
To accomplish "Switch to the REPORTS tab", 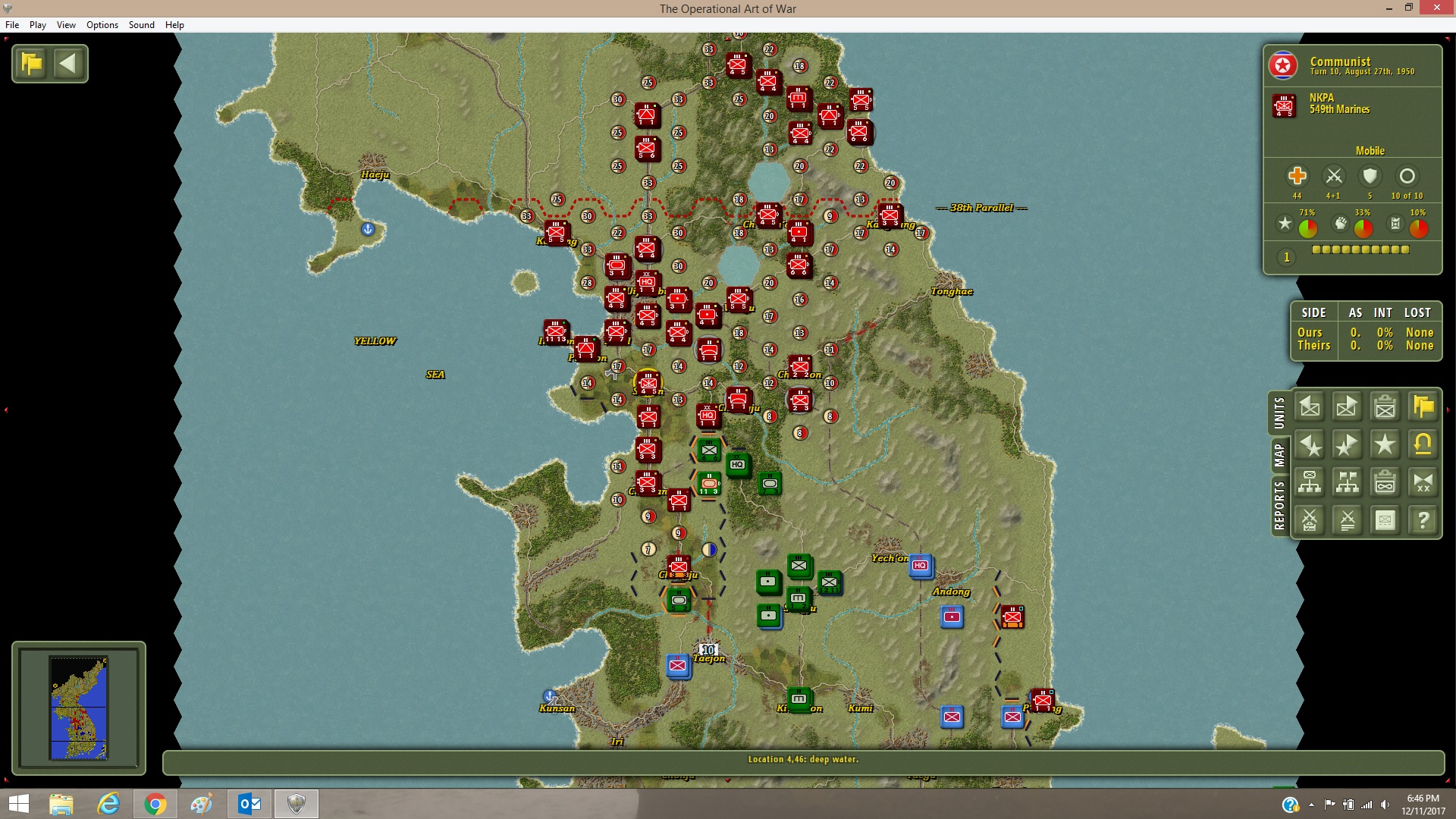I will pyautogui.click(x=1280, y=505).
